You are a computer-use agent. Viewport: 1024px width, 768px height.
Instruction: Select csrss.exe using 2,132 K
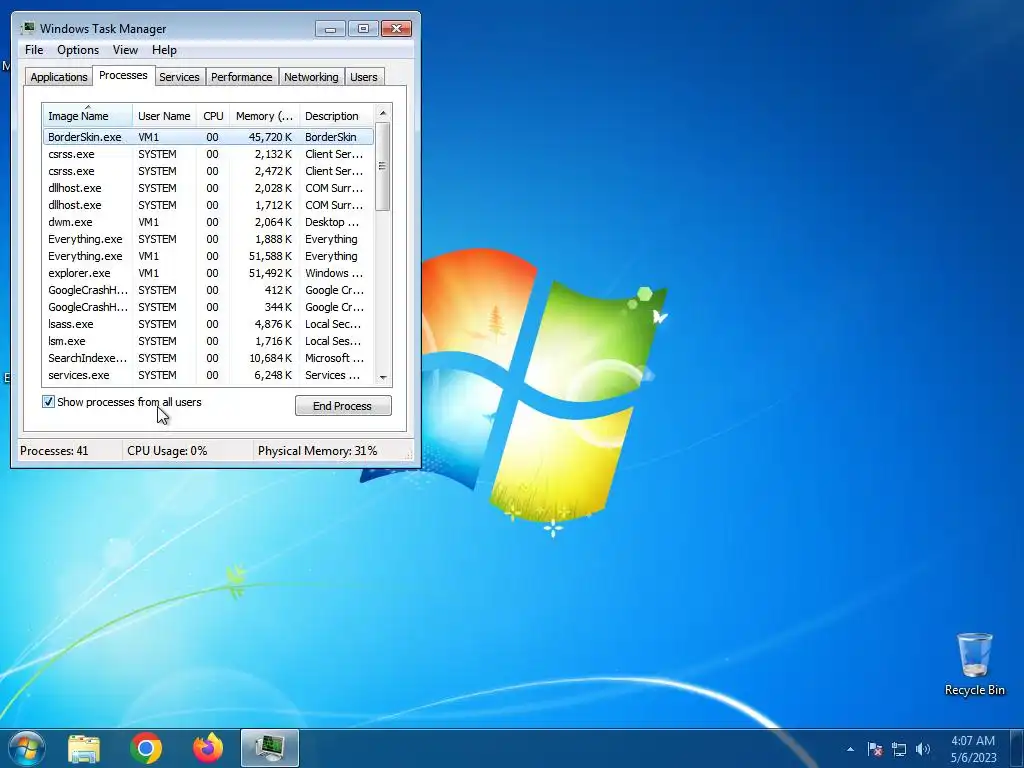click(208, 154)
